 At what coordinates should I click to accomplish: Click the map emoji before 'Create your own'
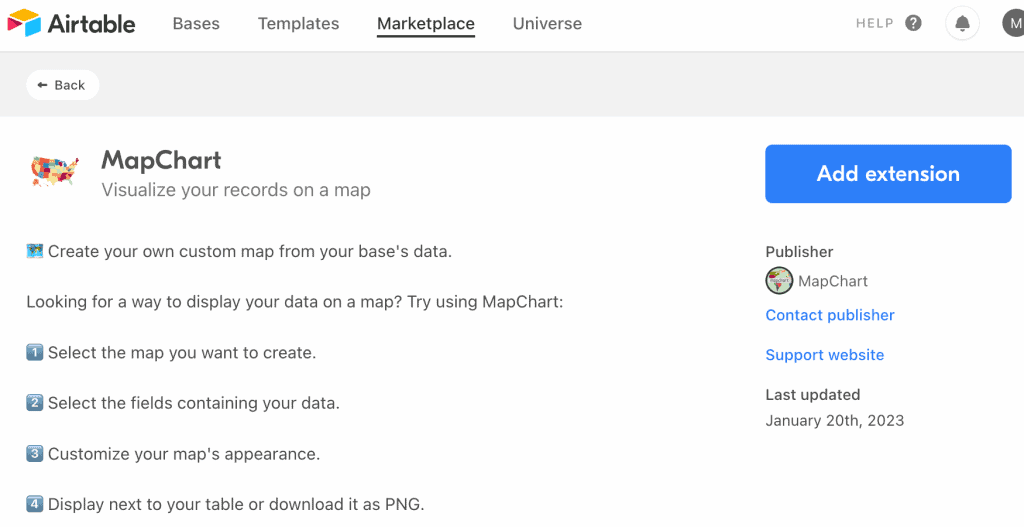[x=35, y=251]
